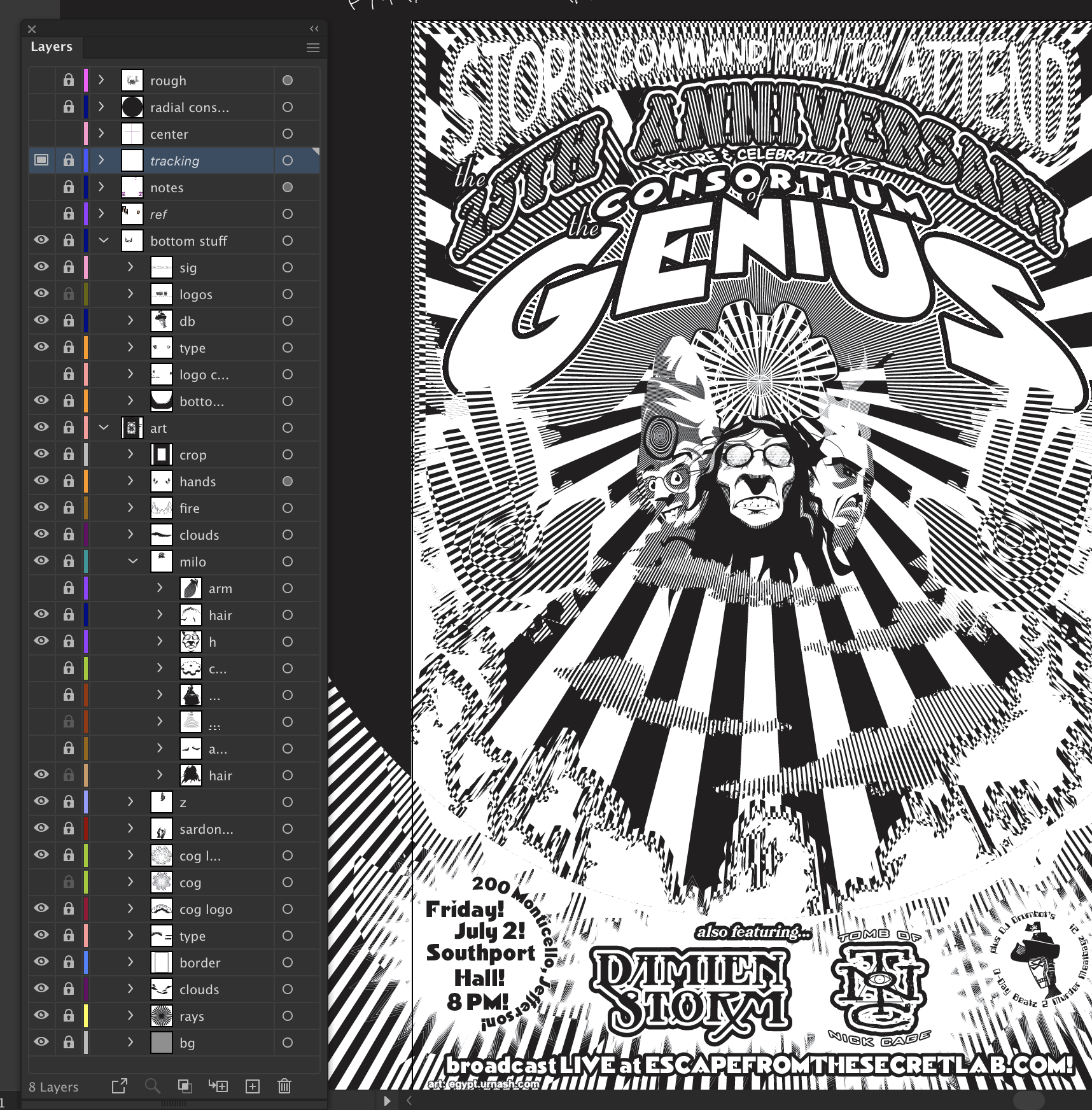Collapse the milo sublayer group

coord(133,561)
